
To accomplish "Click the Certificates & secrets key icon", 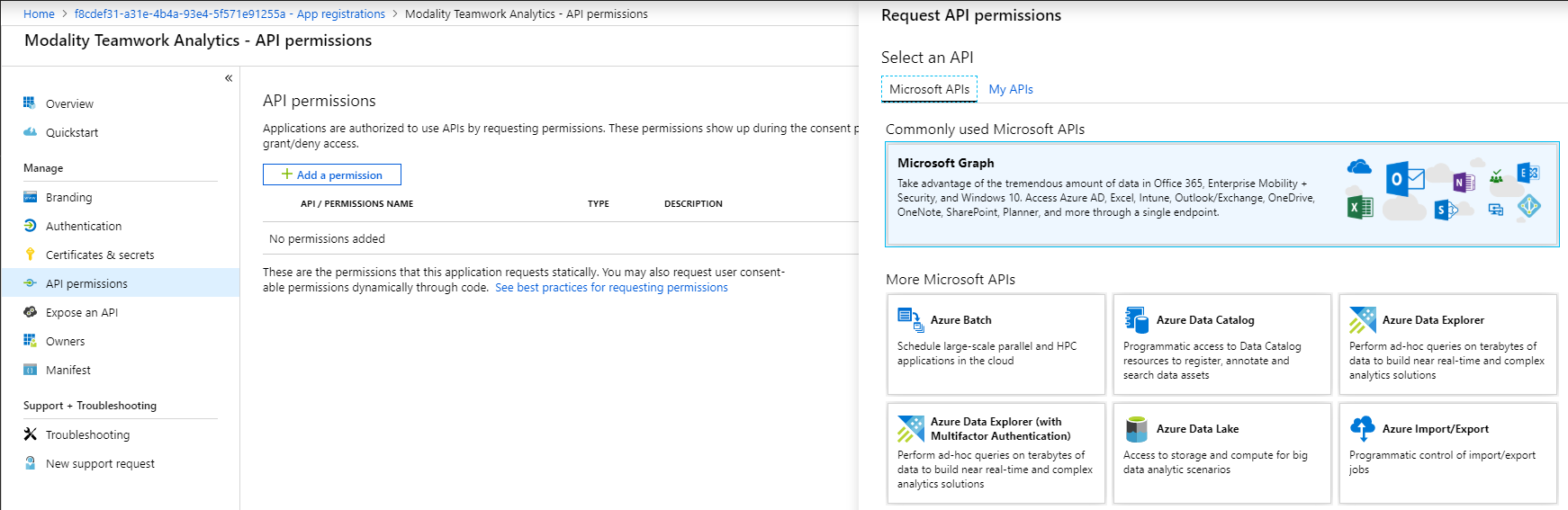I will coord(30,255).
